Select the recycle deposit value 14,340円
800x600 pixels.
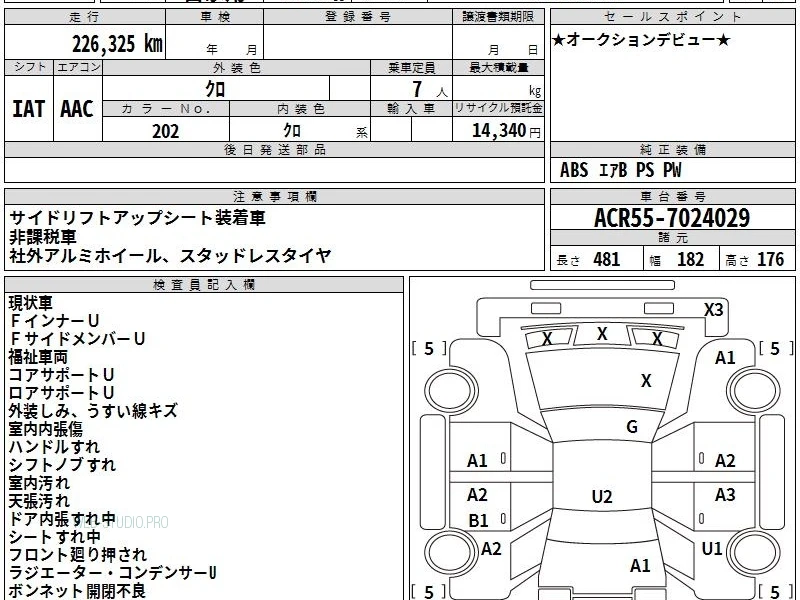(506, 131)
